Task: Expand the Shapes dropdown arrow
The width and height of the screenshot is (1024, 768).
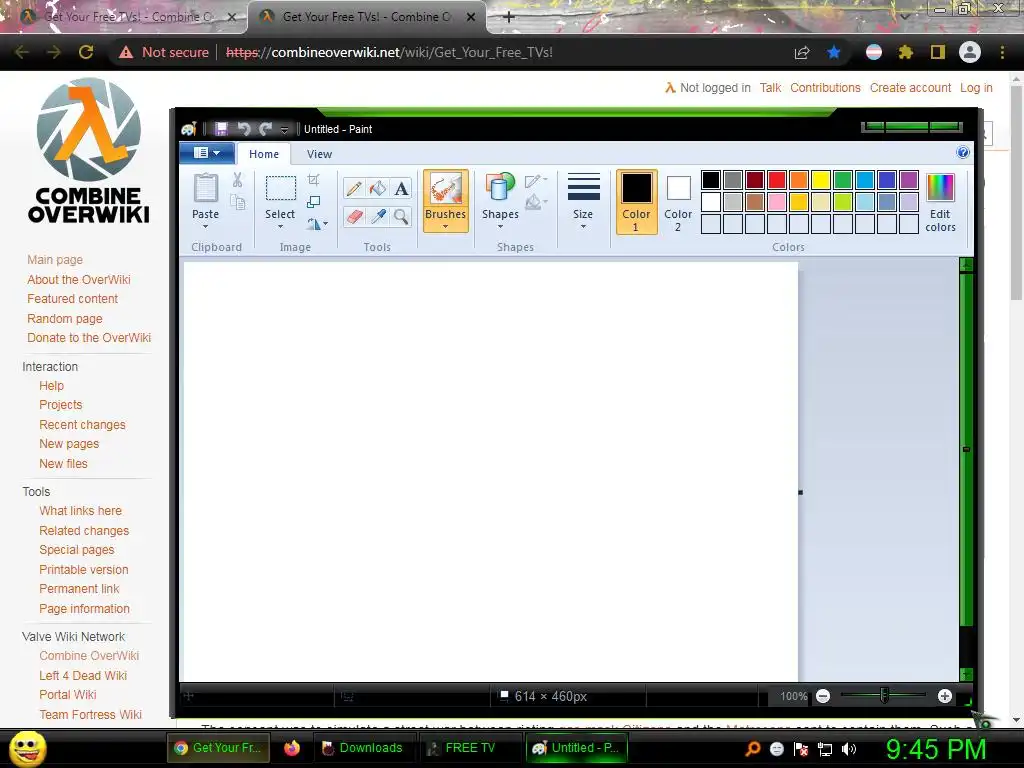Action: pos(500,227)
